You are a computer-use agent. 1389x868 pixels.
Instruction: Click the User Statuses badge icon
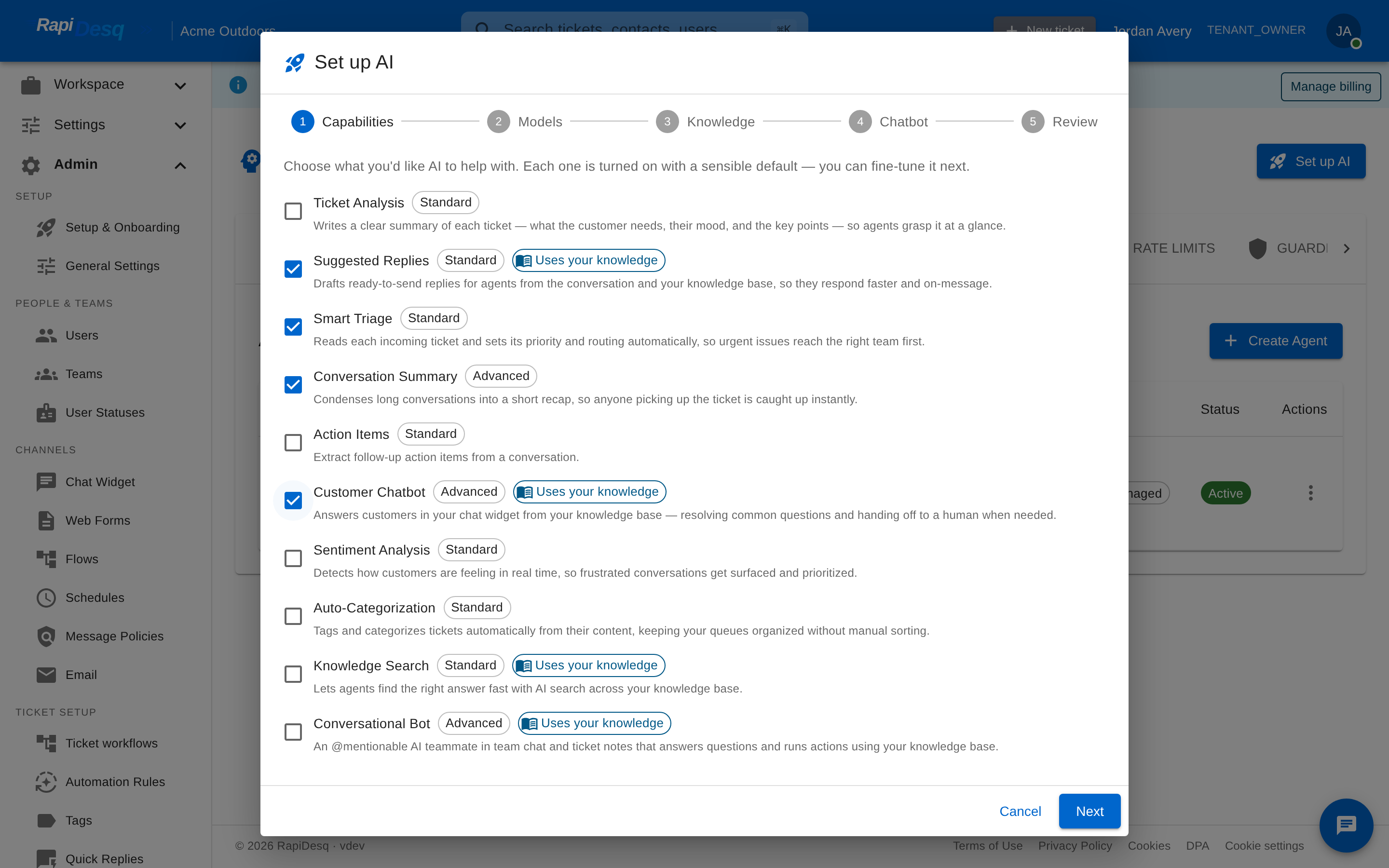(x=46, y=412)
